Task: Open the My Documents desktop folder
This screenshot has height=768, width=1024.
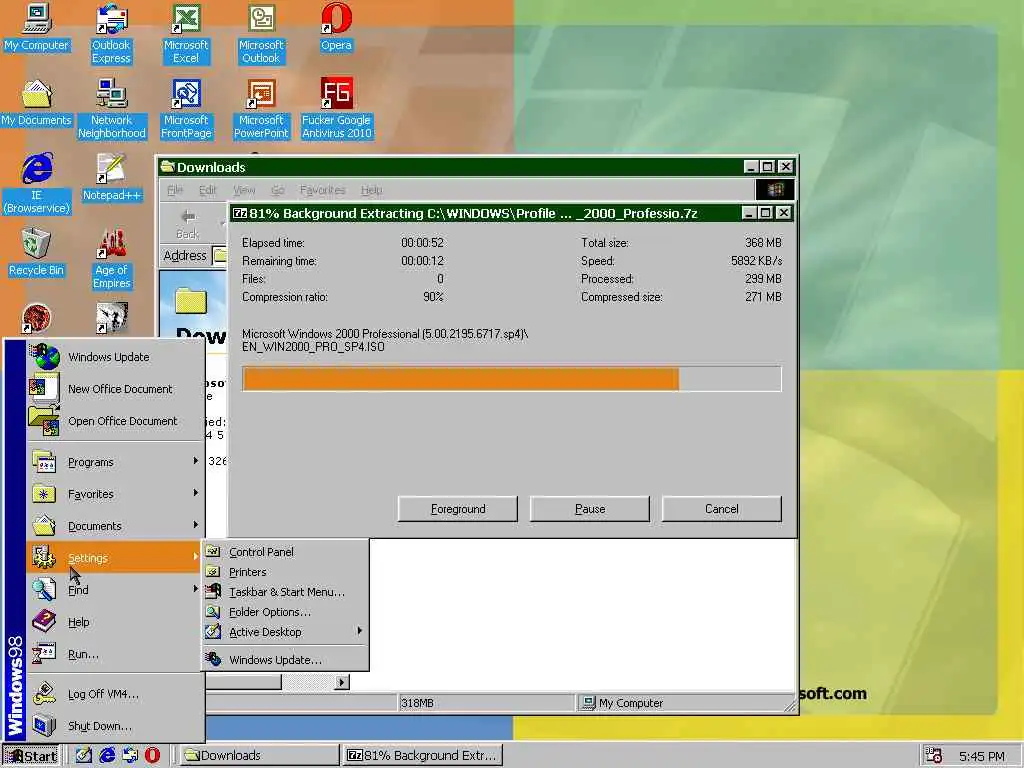Action: (36, 103)
